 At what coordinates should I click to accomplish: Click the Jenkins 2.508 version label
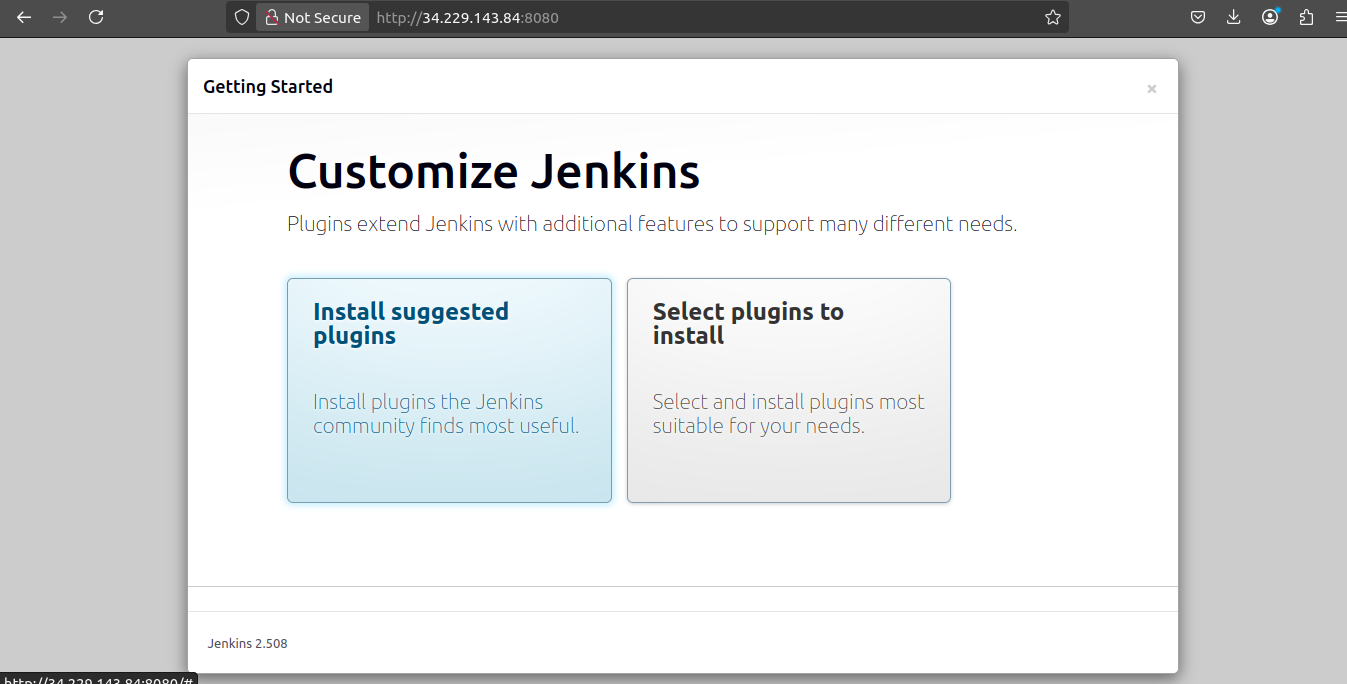pyautogui.click(x=247, y=643)
